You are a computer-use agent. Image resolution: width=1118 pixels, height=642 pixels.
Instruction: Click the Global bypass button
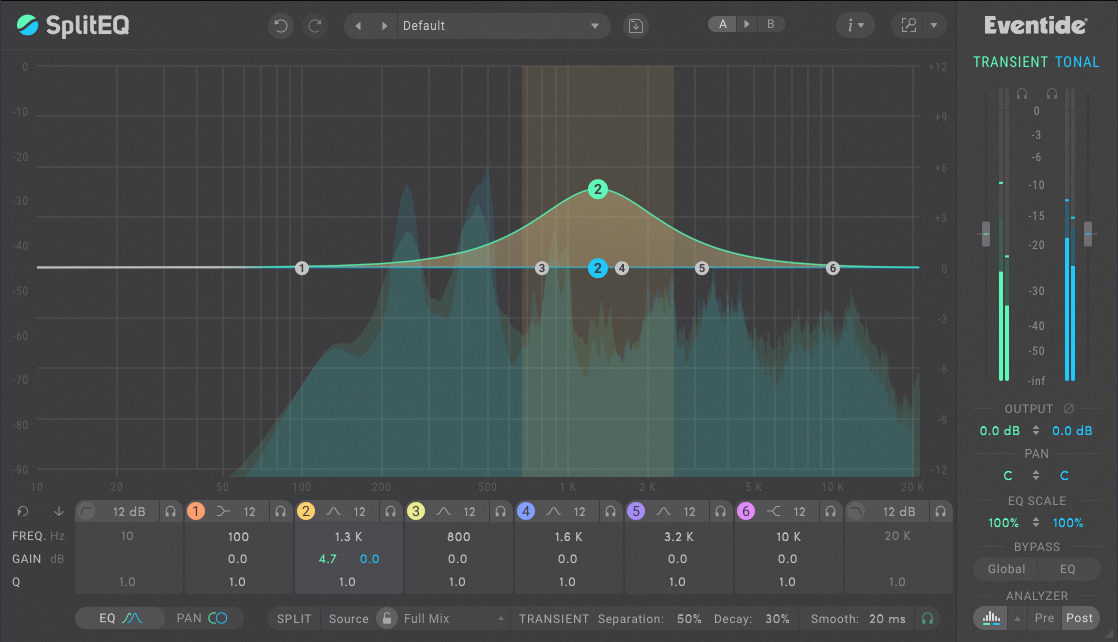coord(1006,569)
